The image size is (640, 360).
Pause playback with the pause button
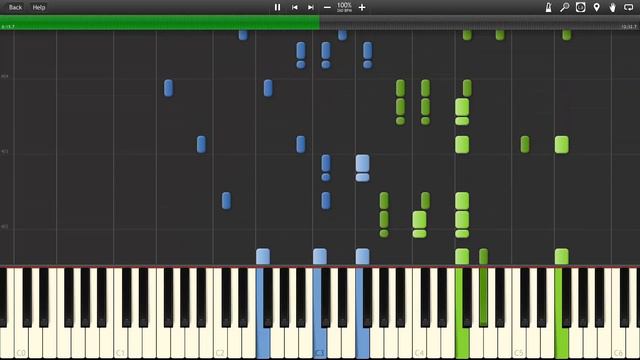pos(278,7)
